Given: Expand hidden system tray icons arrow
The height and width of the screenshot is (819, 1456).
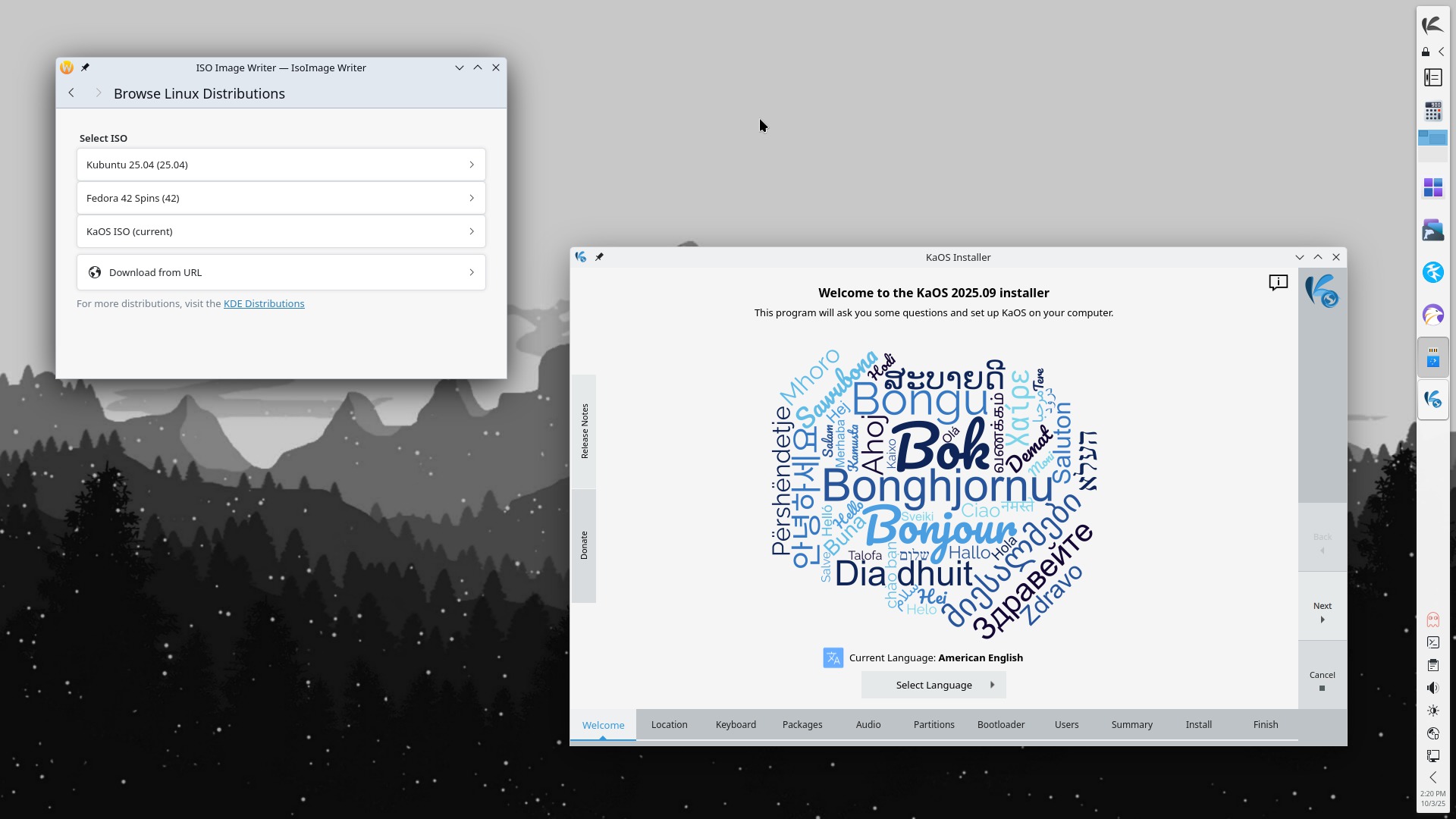Looking at the screenshot, I should pos(1432,777).
